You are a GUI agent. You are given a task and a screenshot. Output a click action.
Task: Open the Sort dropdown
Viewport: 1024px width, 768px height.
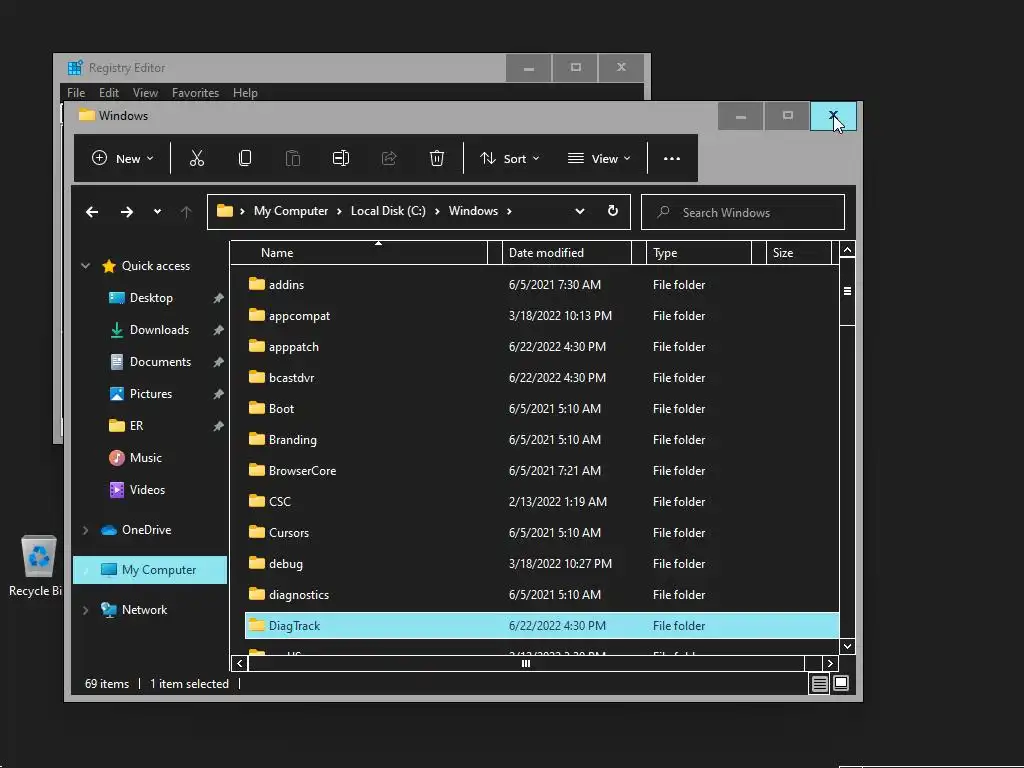point(509,158)
